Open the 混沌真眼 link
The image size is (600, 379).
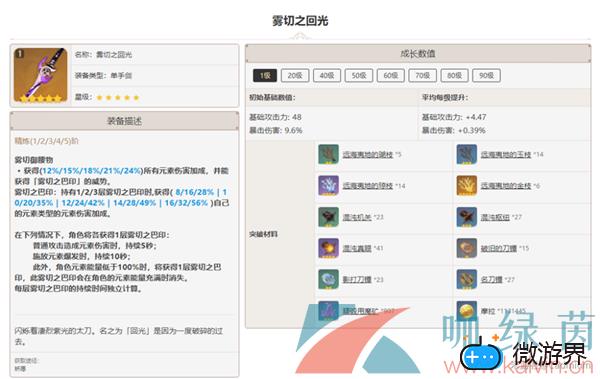coord(357,248)
